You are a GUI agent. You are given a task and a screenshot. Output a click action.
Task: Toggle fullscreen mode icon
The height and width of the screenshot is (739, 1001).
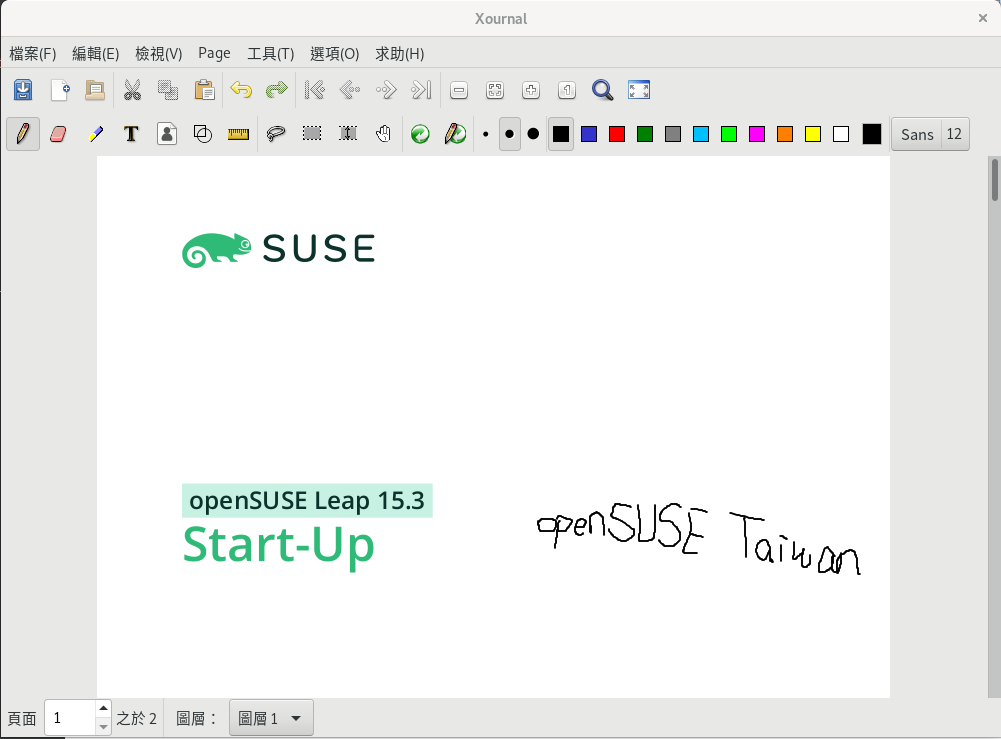click(639, 90)
